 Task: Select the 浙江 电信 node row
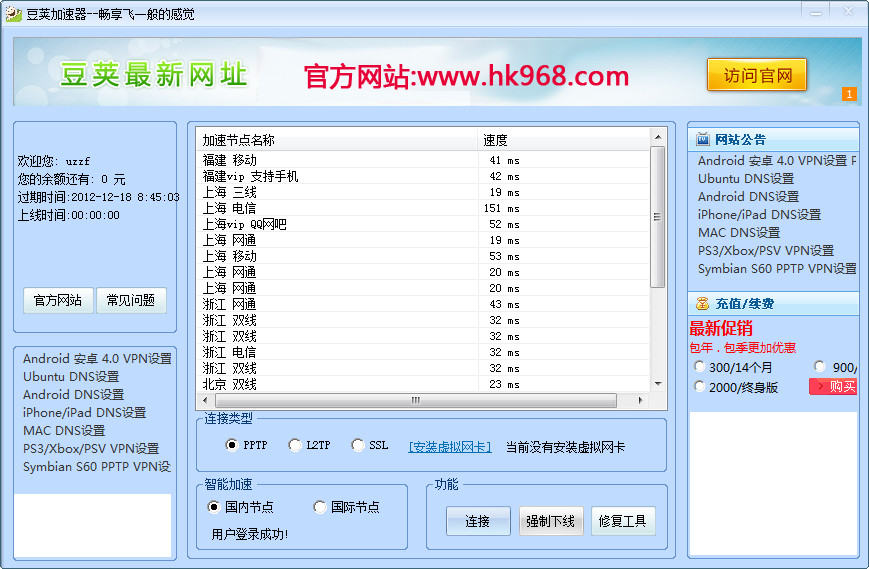(423, 352)
